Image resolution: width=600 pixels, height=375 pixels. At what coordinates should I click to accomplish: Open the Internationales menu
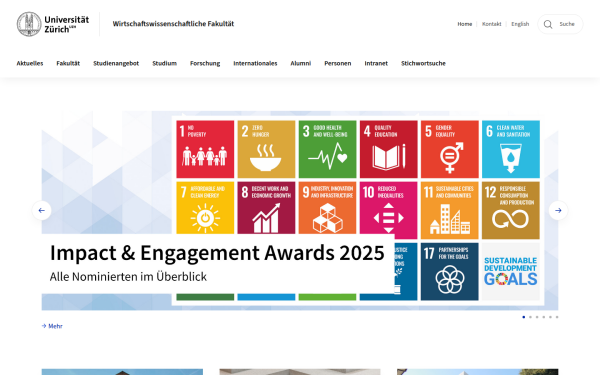[255, 64]
